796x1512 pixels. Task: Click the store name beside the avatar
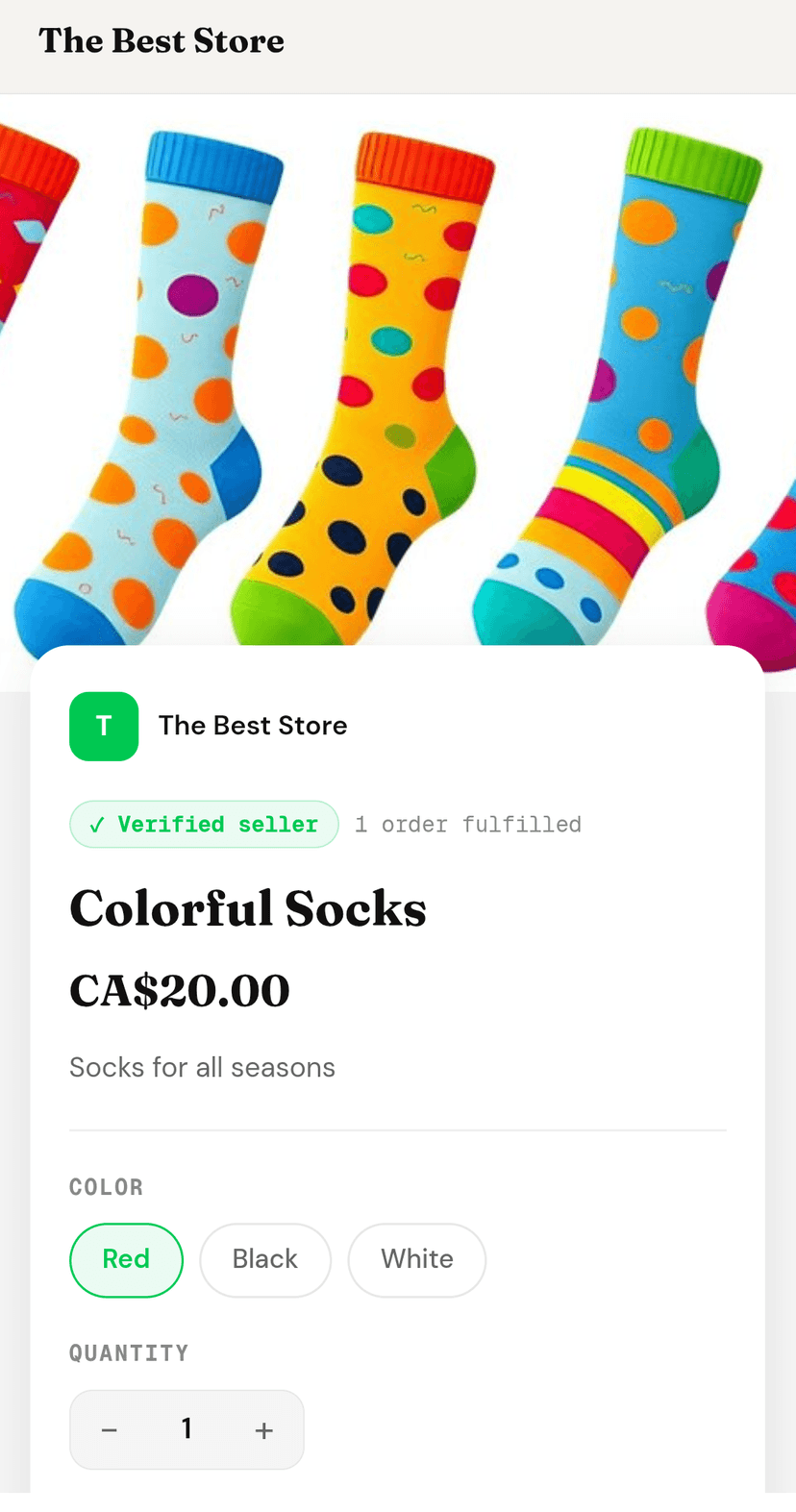pyautogui.click(x=253, y=726)
